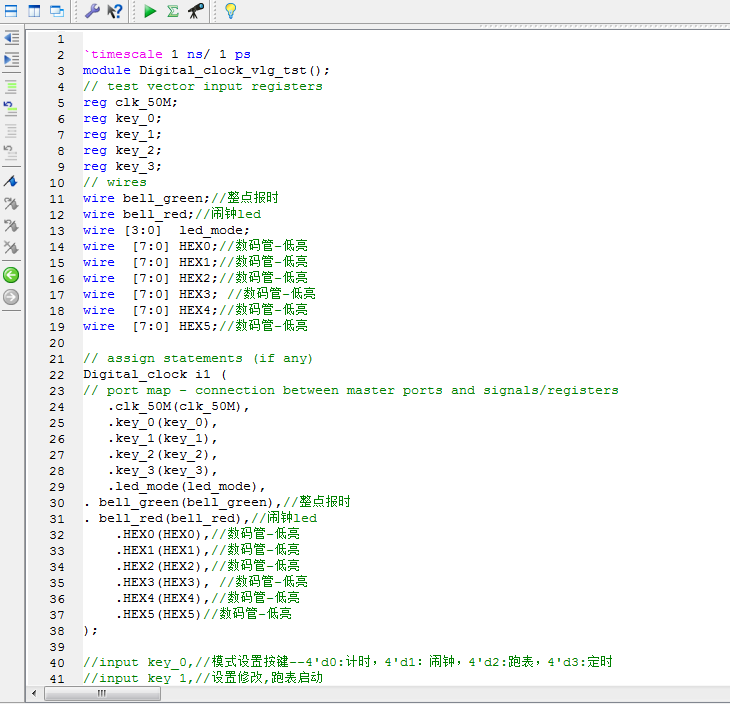Click '.HEX3(HEX3),' port connection
The image size is (730, 704).
tap(163, 582)
